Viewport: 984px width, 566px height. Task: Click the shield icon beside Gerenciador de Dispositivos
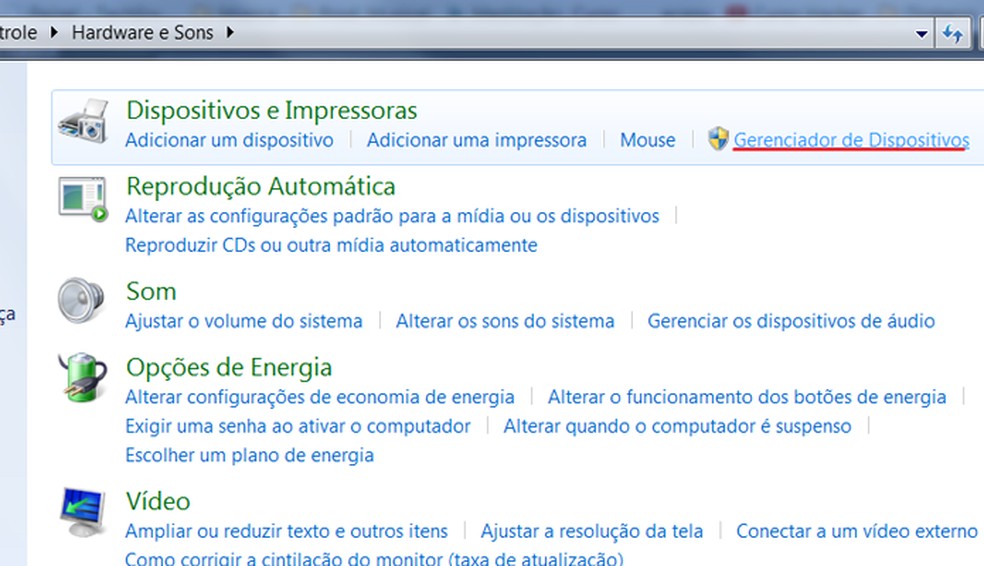718,139
